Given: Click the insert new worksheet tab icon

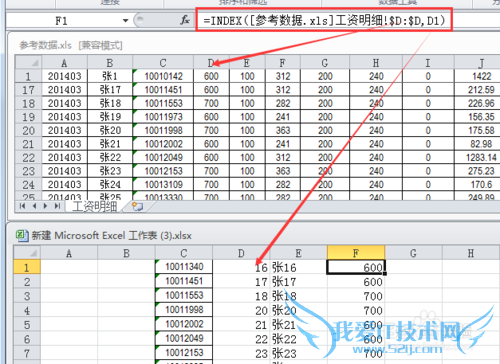Looking at the screenshot, I should (x=137, y=206).
